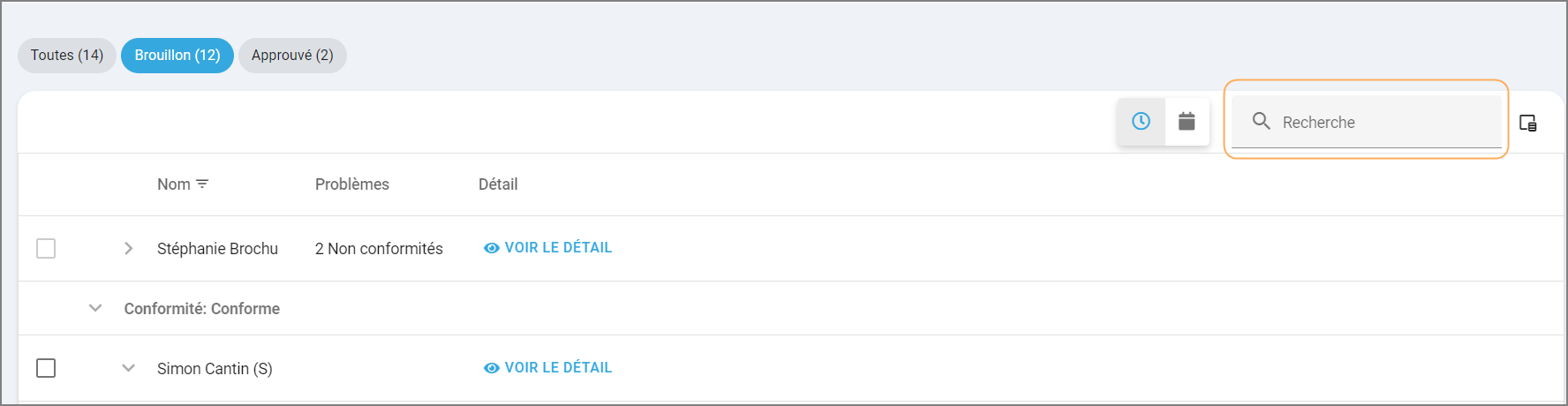Open column display settings icon
Viewport: 1568px width, 406px height.
pyautogui.click(x=1528, y=124)
